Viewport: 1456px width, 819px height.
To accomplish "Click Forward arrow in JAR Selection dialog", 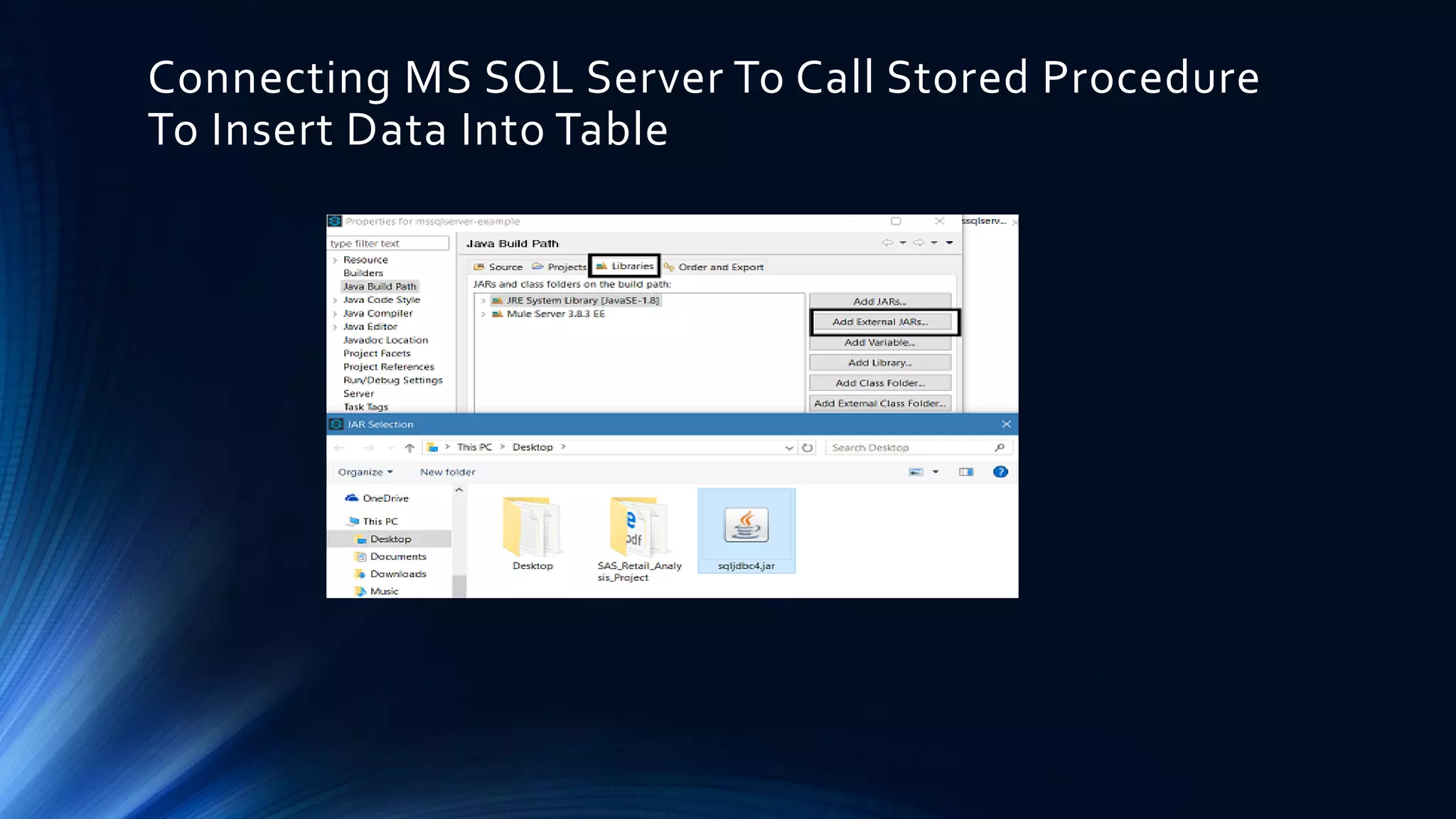I will (x=368, y=448).
